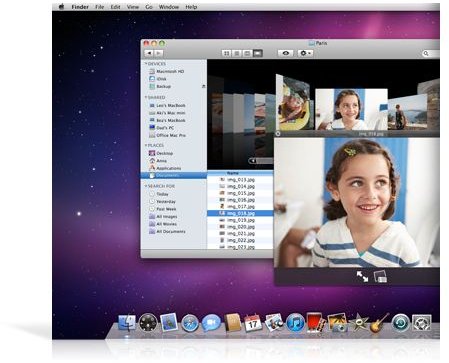Click the Quick Look eye button
This screenshot has height=363, width=449.
[286, 53]
